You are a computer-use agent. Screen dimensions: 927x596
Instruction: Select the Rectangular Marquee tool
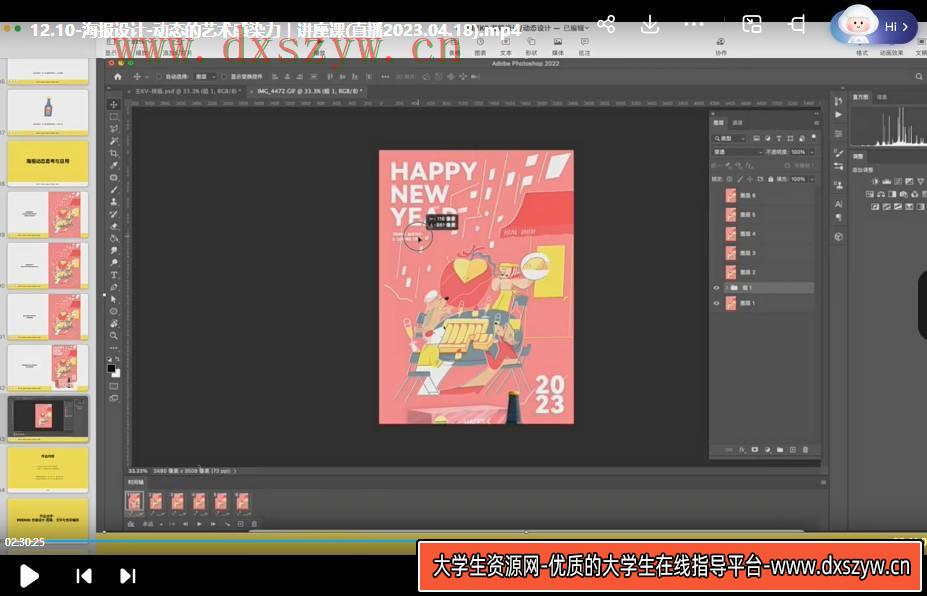(x=114, y=117)
